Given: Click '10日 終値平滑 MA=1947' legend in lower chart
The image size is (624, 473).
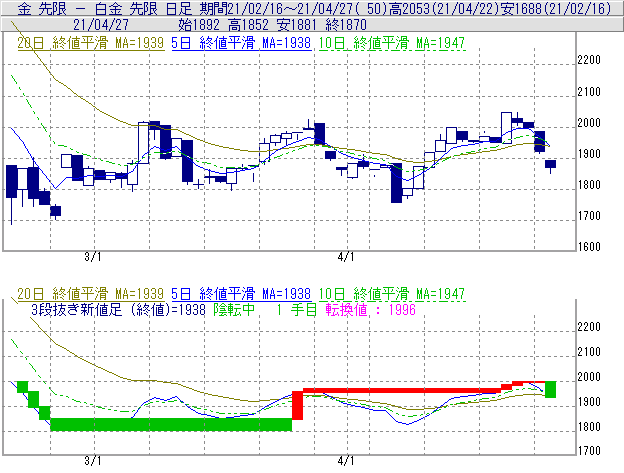Looking at the screenshot, I should click(392, 294).
